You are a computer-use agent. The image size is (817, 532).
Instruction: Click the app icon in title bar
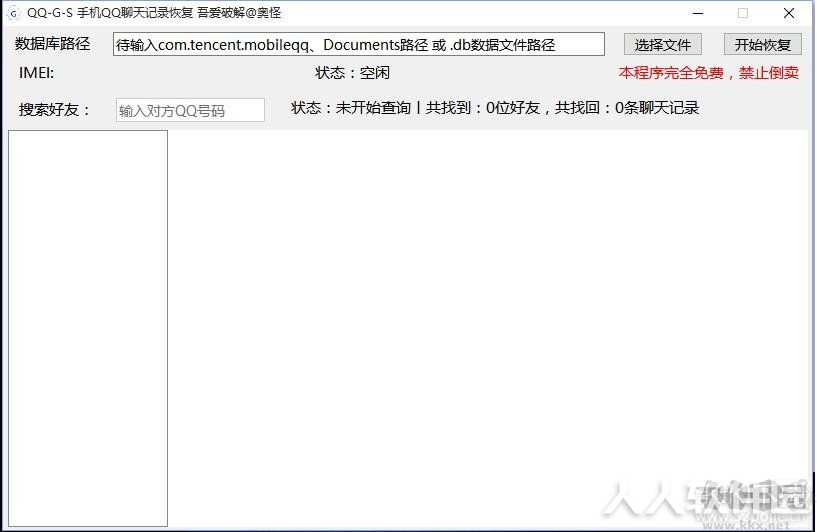coord(14,13)
